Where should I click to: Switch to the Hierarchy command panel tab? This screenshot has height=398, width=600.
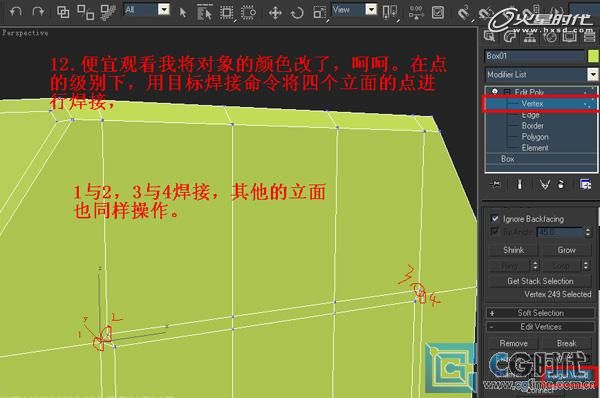click(x=530, y=36)
